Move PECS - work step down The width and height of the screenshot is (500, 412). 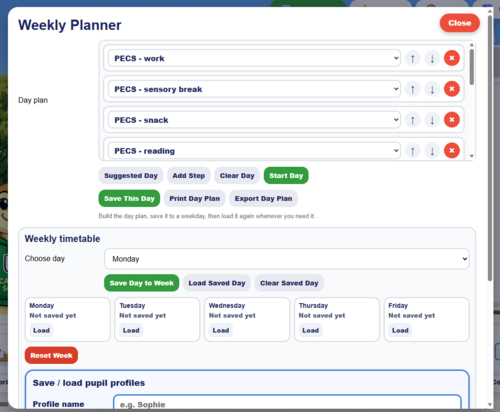click(x=432, y=58)
